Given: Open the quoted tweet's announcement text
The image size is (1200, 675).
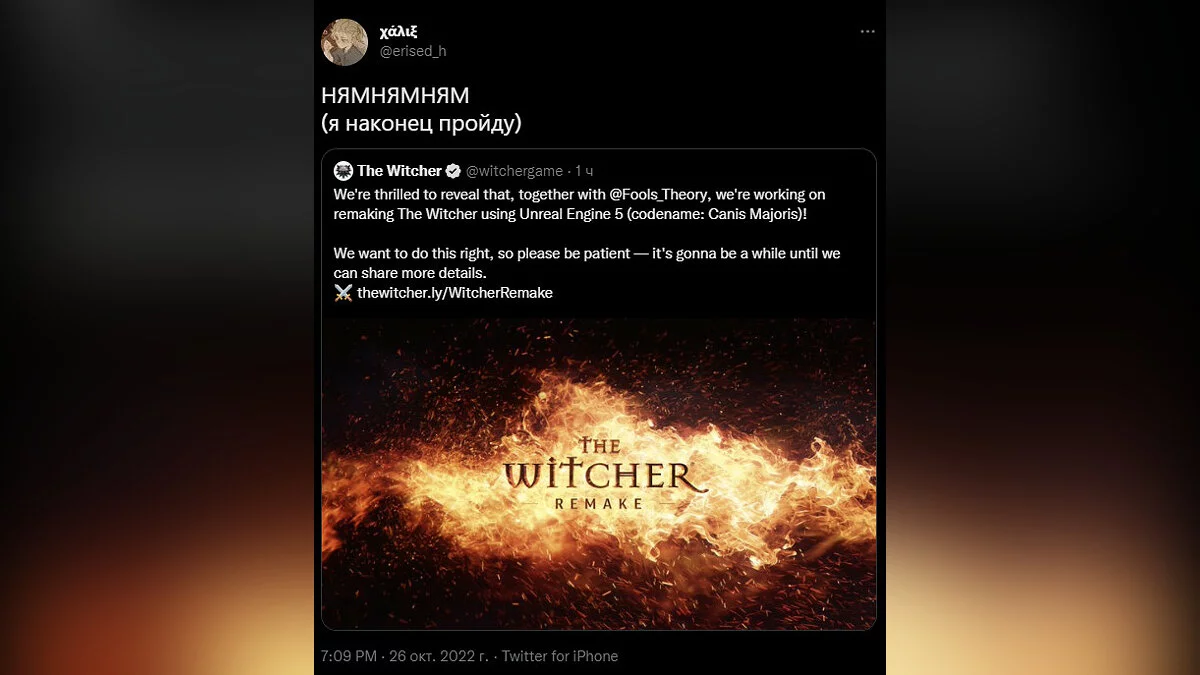Looking at the screenshot, I should click(x=586, y=233).
